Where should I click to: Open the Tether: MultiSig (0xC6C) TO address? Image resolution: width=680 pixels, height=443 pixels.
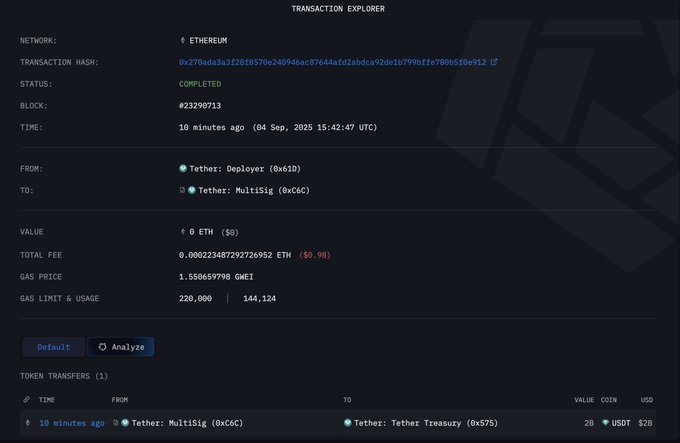pyautogui.click(x=254, y=190)
